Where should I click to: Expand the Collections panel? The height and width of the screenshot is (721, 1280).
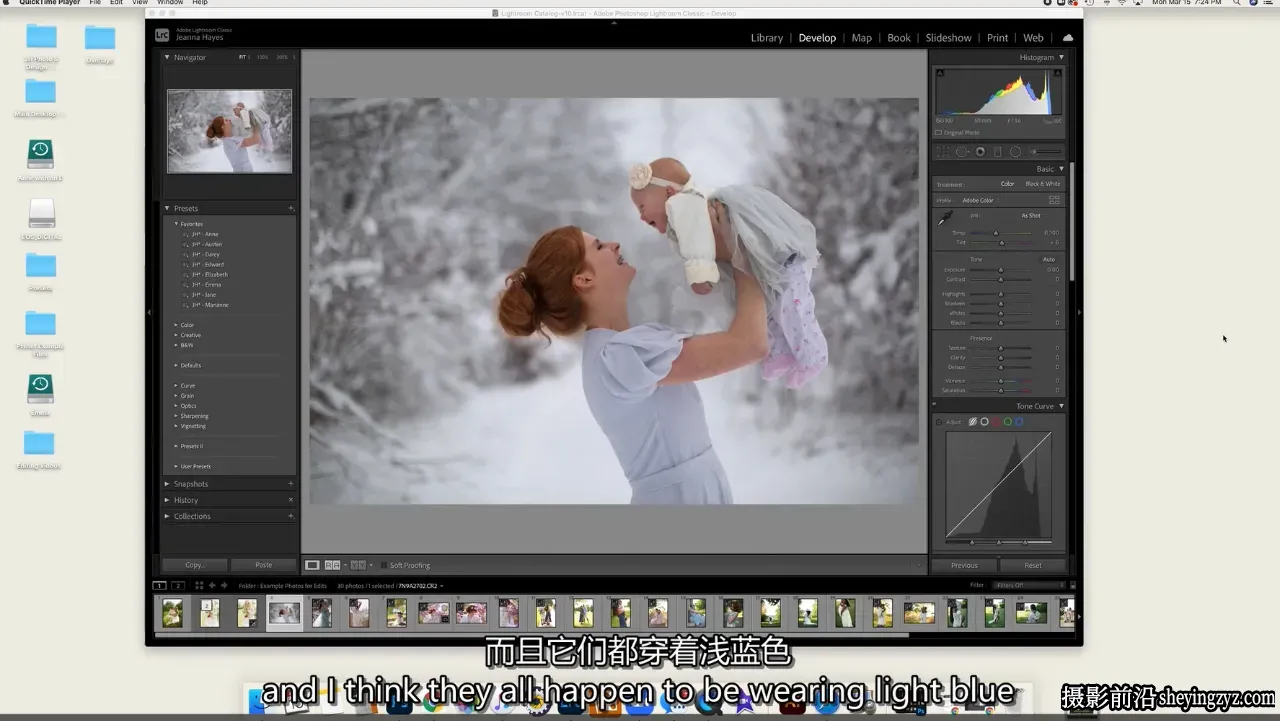click(168, 516)
